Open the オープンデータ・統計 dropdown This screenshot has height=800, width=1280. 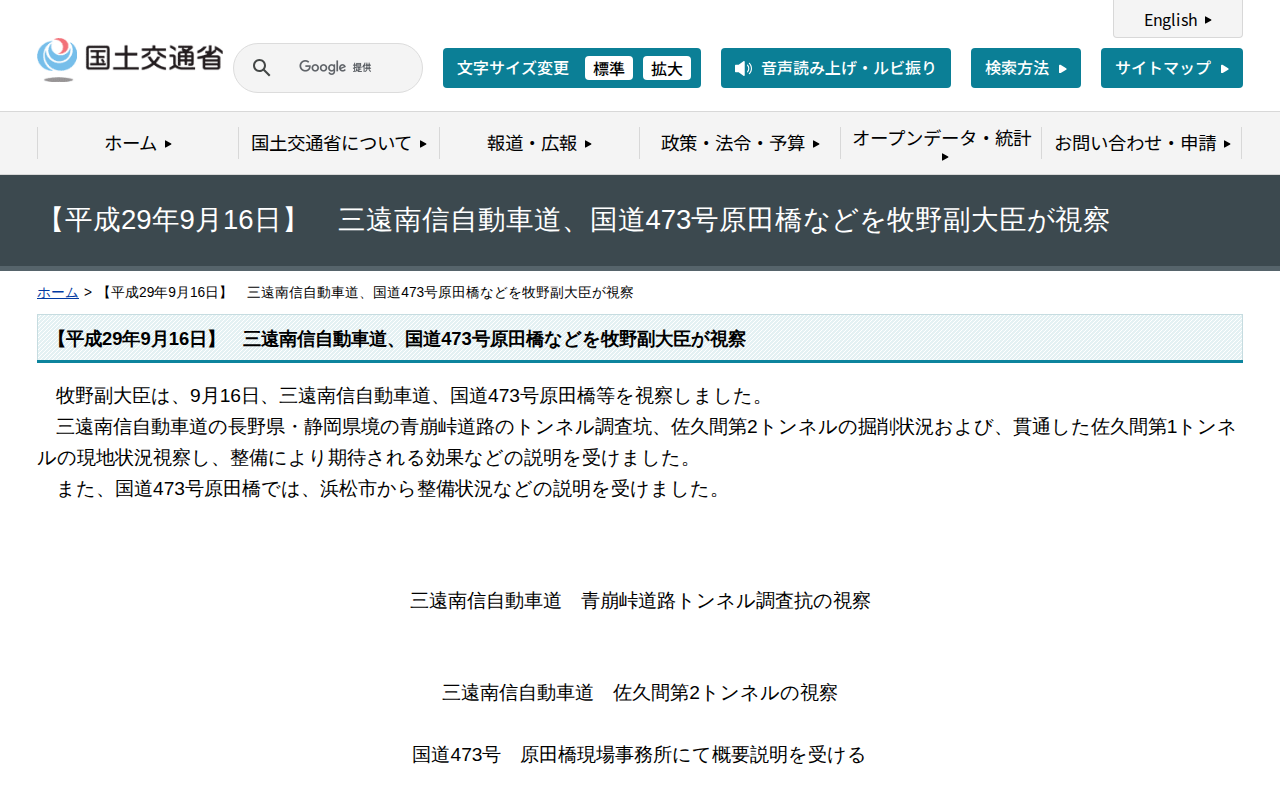point(940,143)
